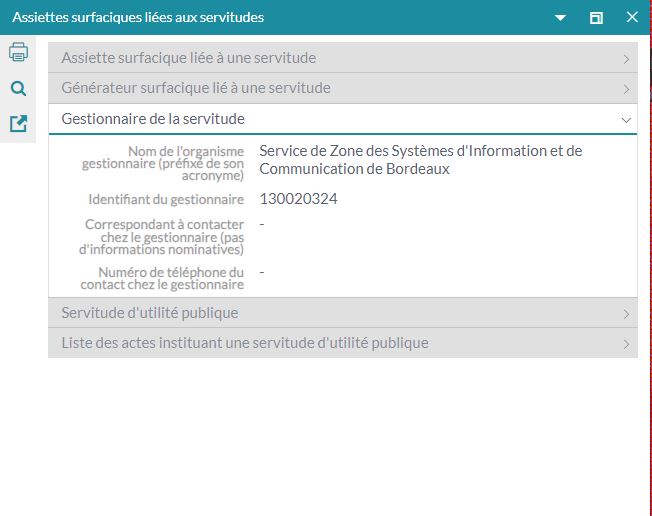Open Générateur surfacique lié à une servitude section
Image resolution: width=652 pixels, height=516 pixels.
pyautogui.click(x=196, y=88)
